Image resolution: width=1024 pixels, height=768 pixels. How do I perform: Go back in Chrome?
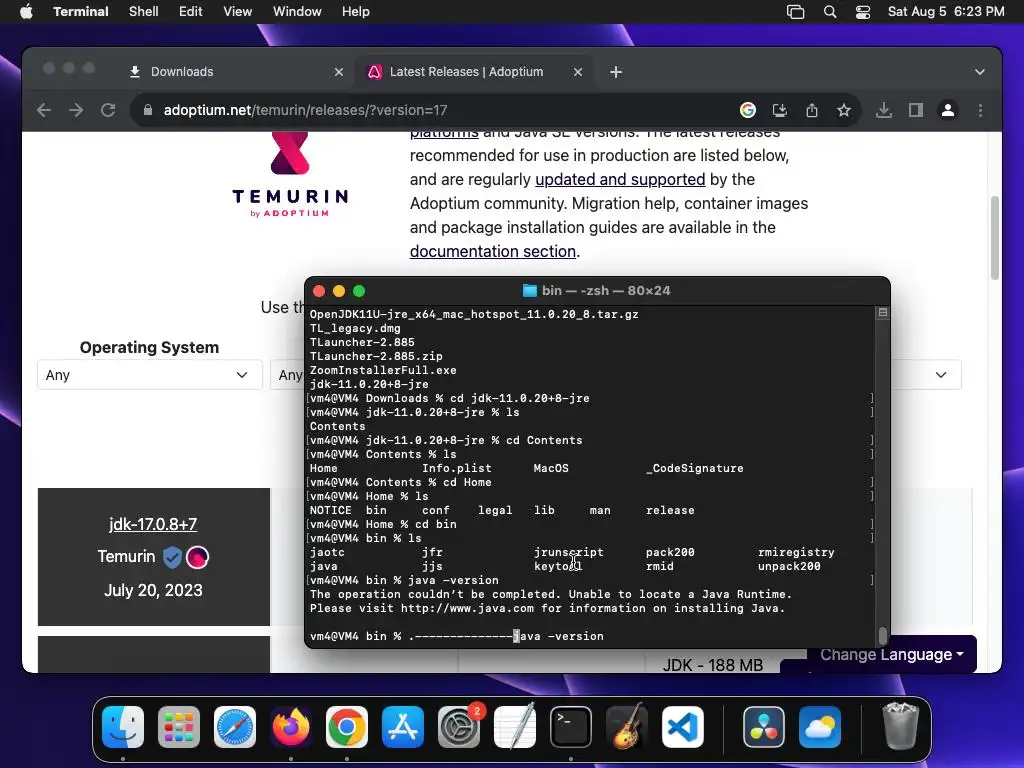click(44, 110)
